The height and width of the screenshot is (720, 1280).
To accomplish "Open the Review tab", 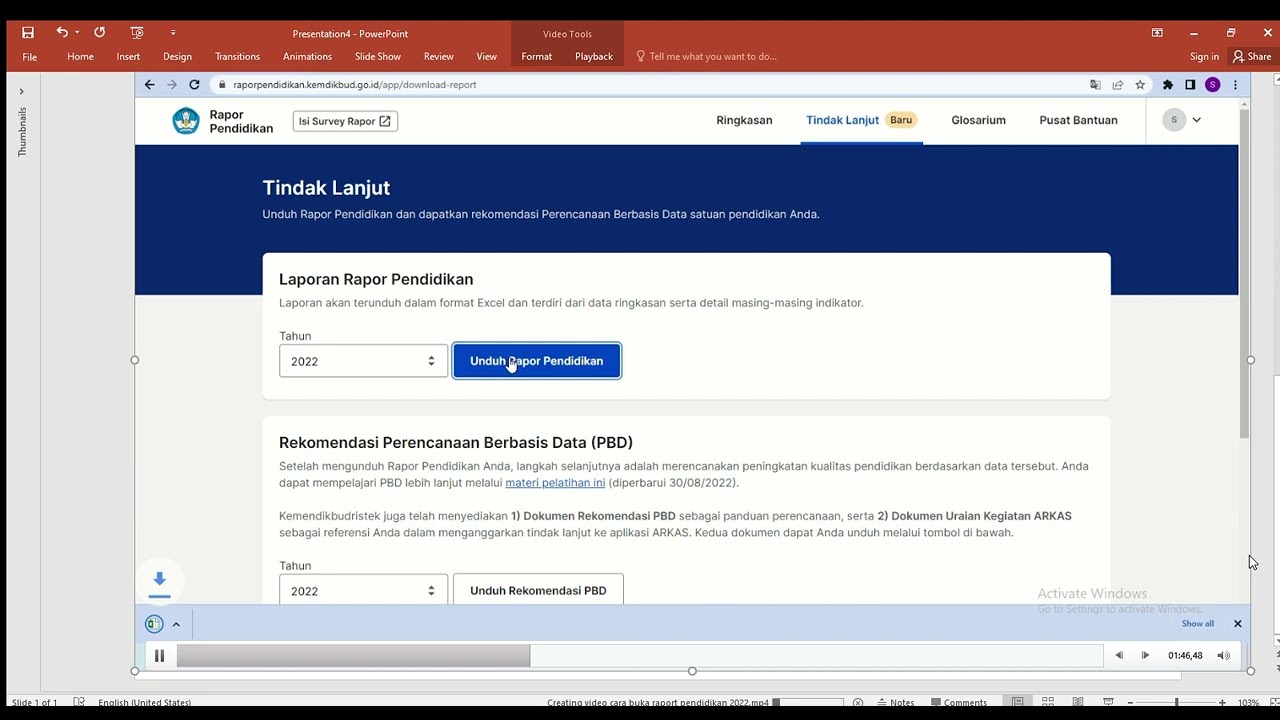I will 438,57.
